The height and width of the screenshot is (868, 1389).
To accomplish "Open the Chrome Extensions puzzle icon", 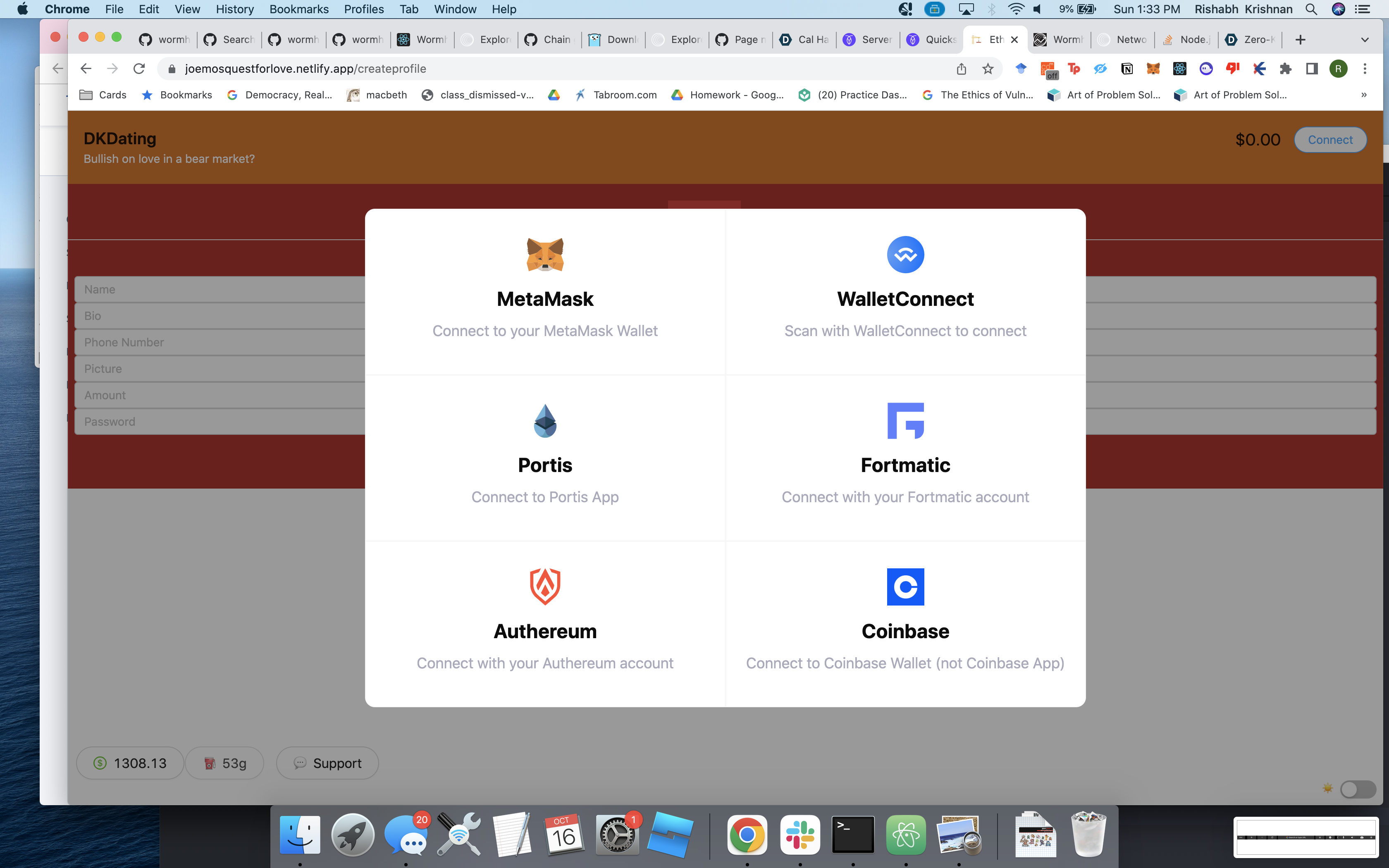I will (x=1285, y=69).
